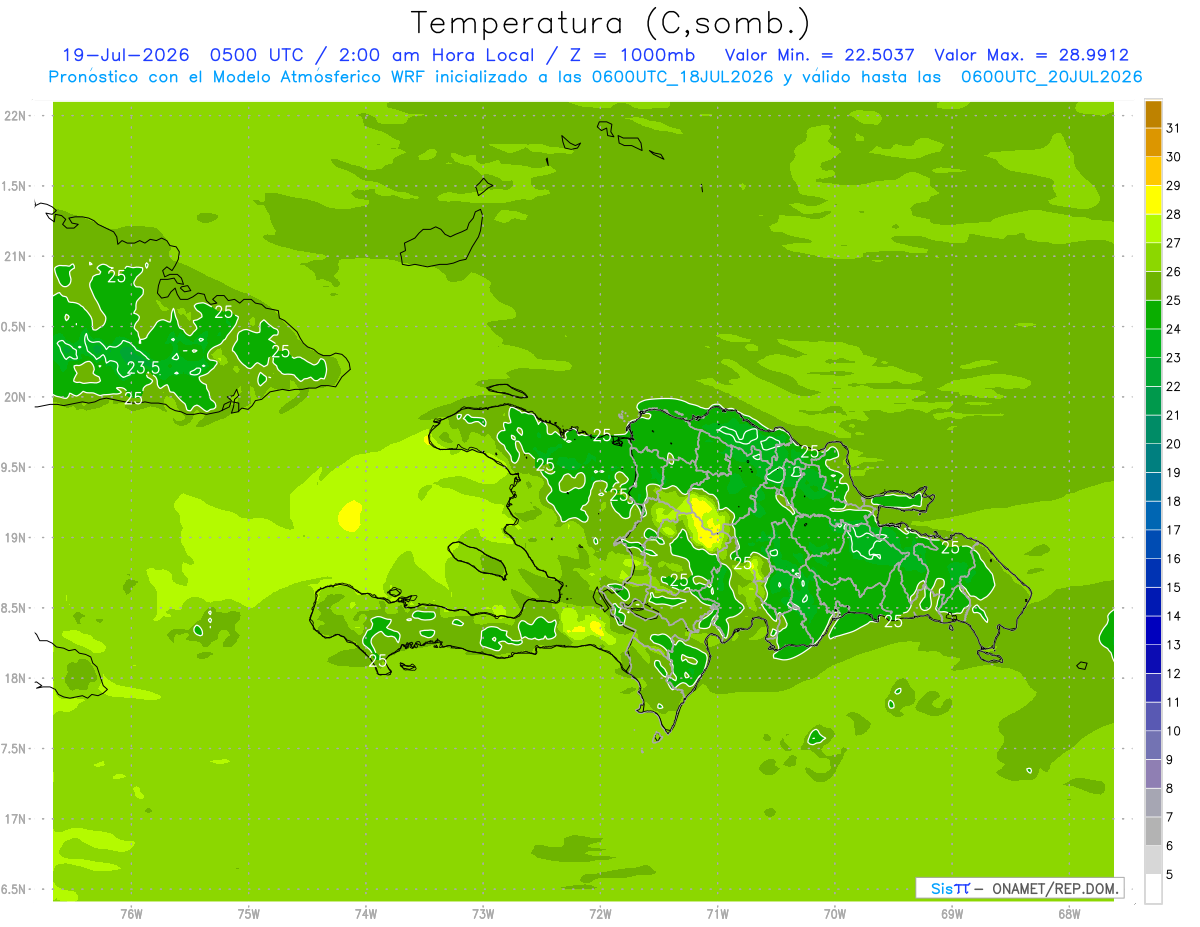Click the 'Z = 1000mb' level label
This screenshot has width=1200, height=927.
631,55
